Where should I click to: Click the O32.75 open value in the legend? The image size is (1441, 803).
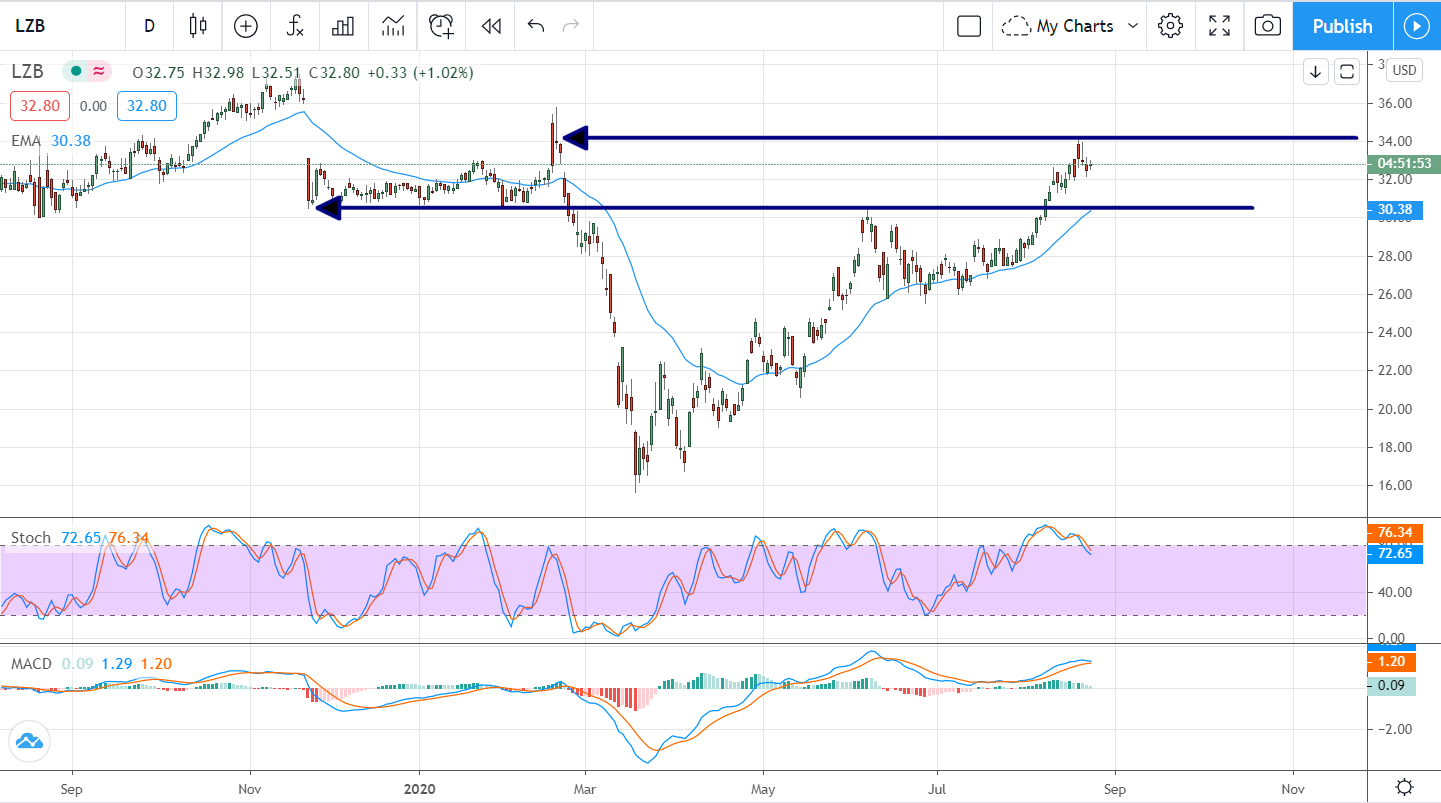pos(160,72)
